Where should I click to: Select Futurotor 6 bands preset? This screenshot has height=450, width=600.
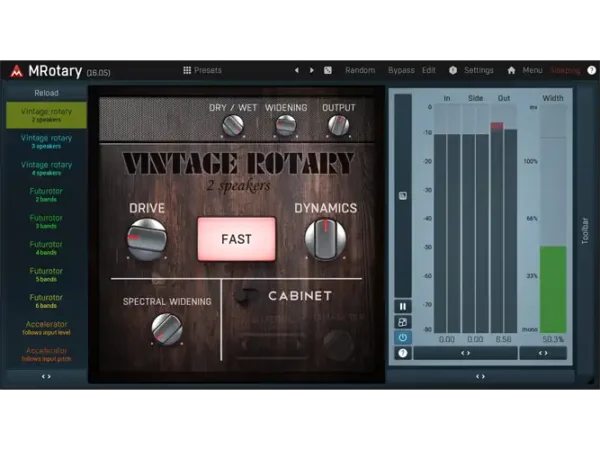46,301
